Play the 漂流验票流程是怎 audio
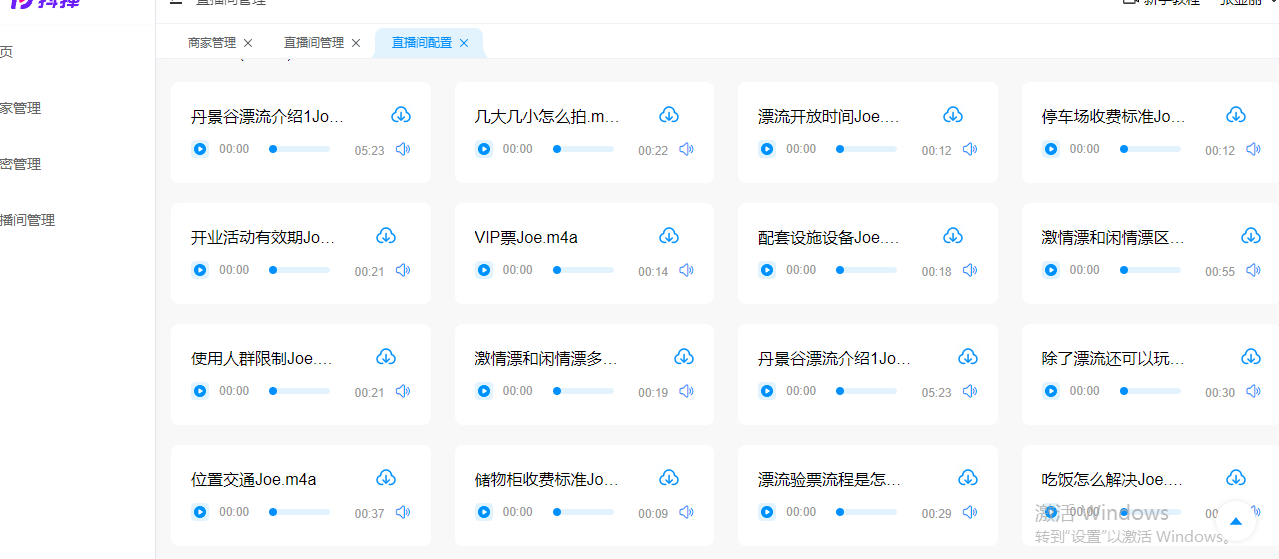The height and width of the screenshot is (559, 1279). 767,512
